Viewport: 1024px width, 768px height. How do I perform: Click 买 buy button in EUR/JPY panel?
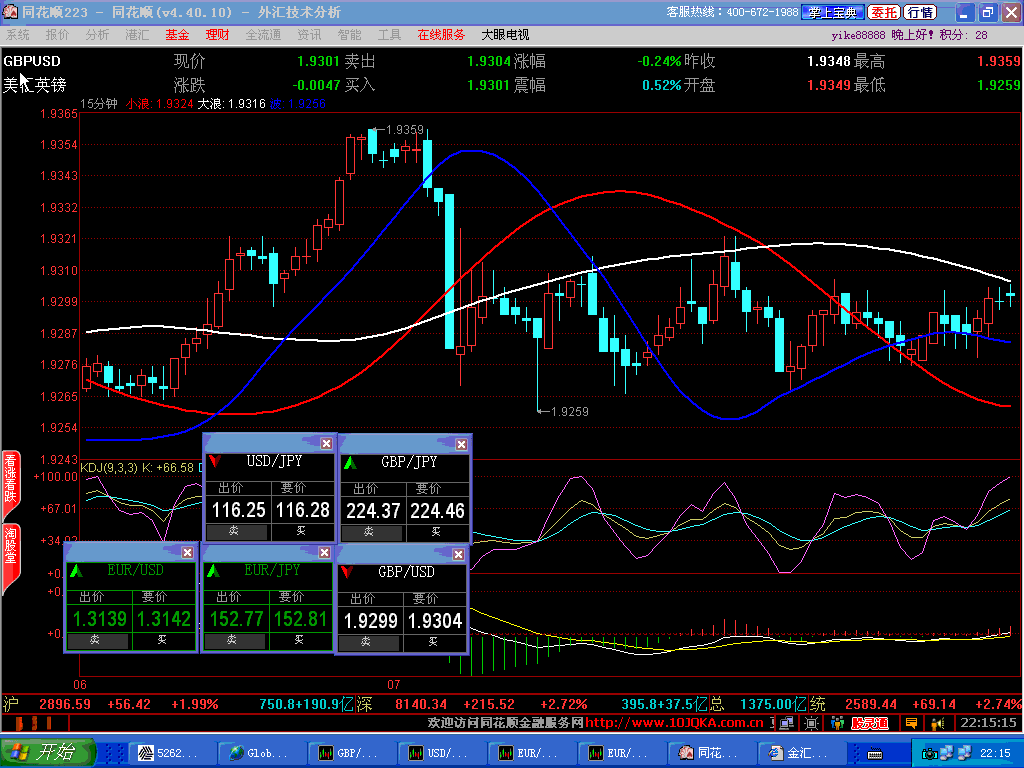click(x=299, y=641)
